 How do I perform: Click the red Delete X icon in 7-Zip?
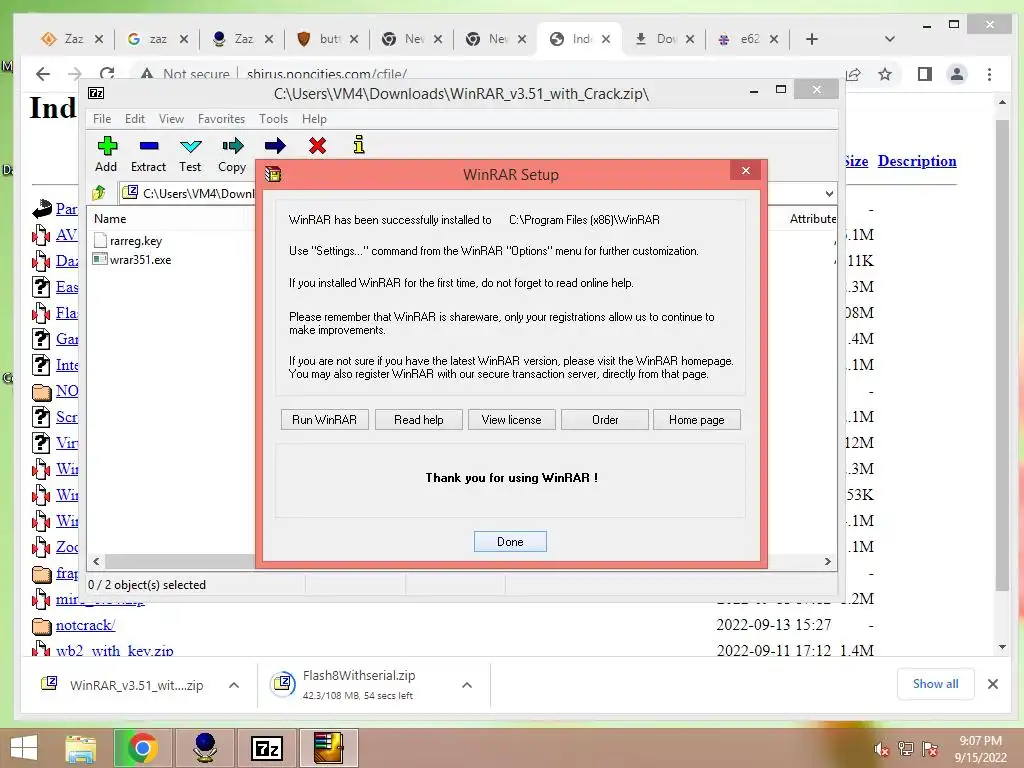(317, 146)
